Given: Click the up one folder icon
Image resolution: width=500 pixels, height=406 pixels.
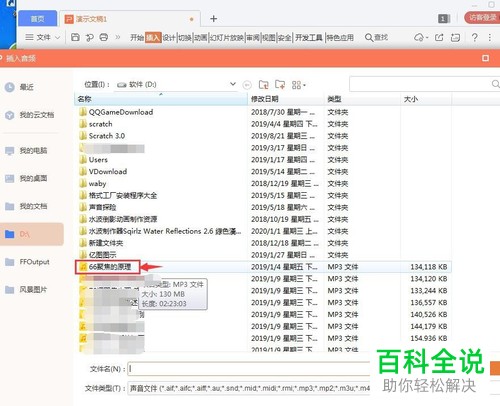Looking at the screenshot, I should pyautogui.click(x=264, y=85).
